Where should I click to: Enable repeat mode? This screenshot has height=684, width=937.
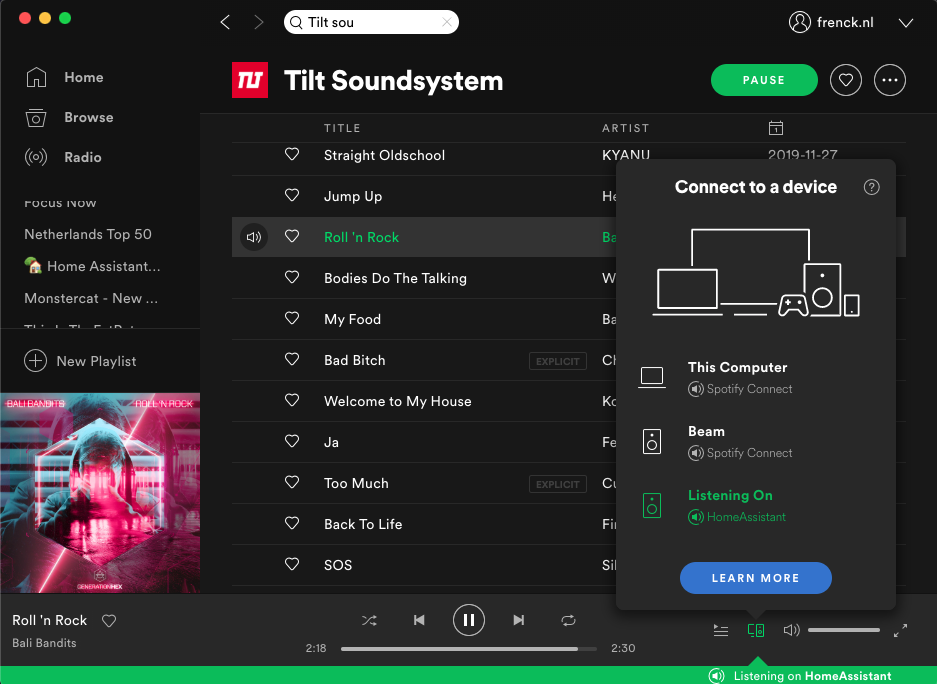click(569, 620)
